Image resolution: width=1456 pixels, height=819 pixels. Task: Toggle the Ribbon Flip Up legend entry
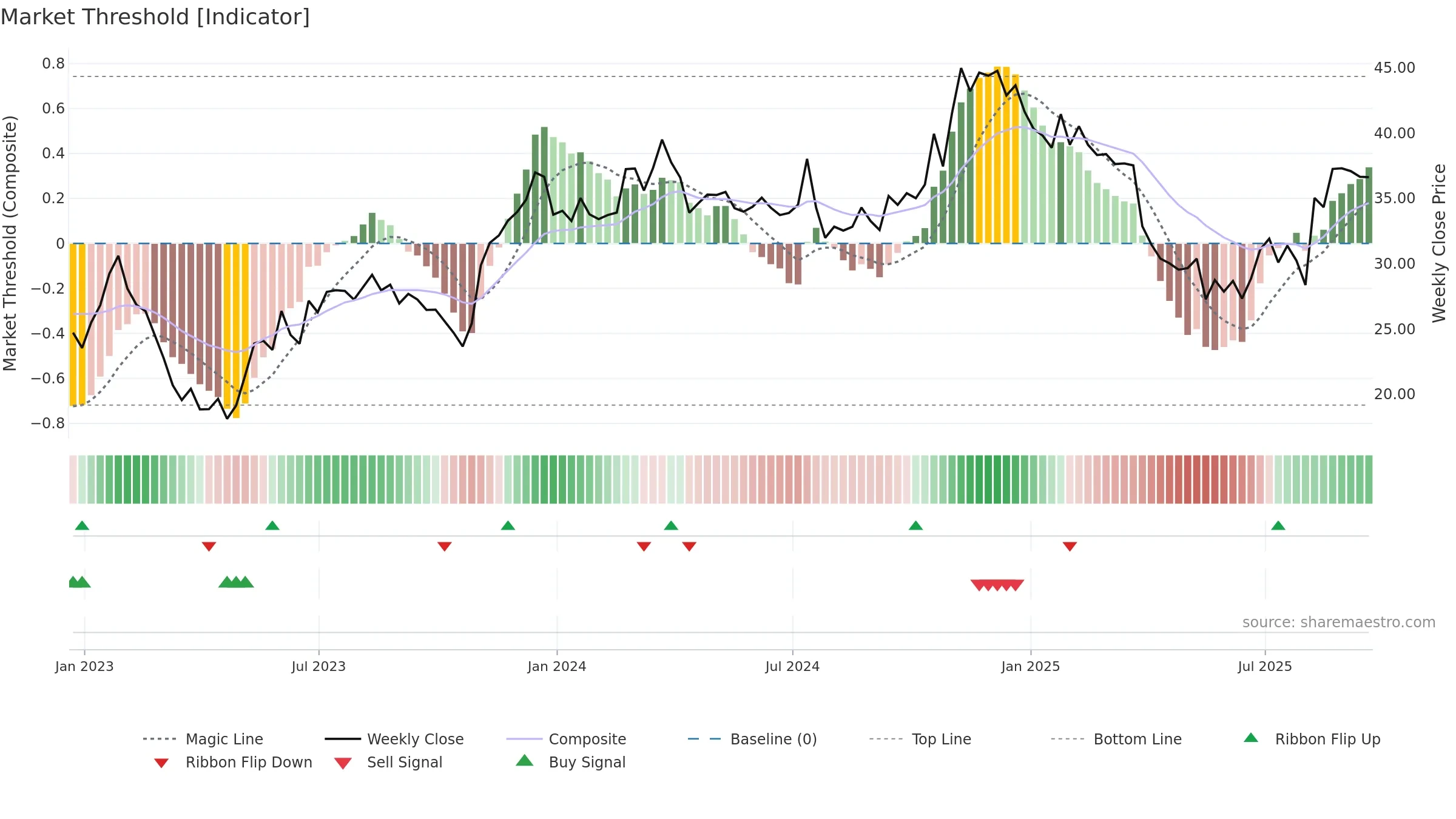[x=1312, y=739]
